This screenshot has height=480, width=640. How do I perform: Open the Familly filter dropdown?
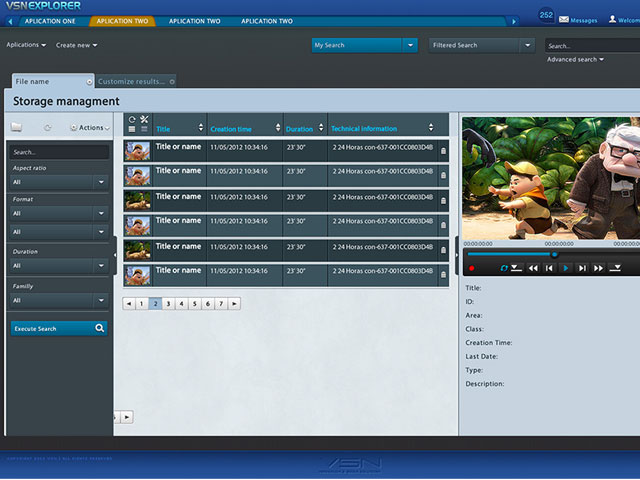pos(59,300)
